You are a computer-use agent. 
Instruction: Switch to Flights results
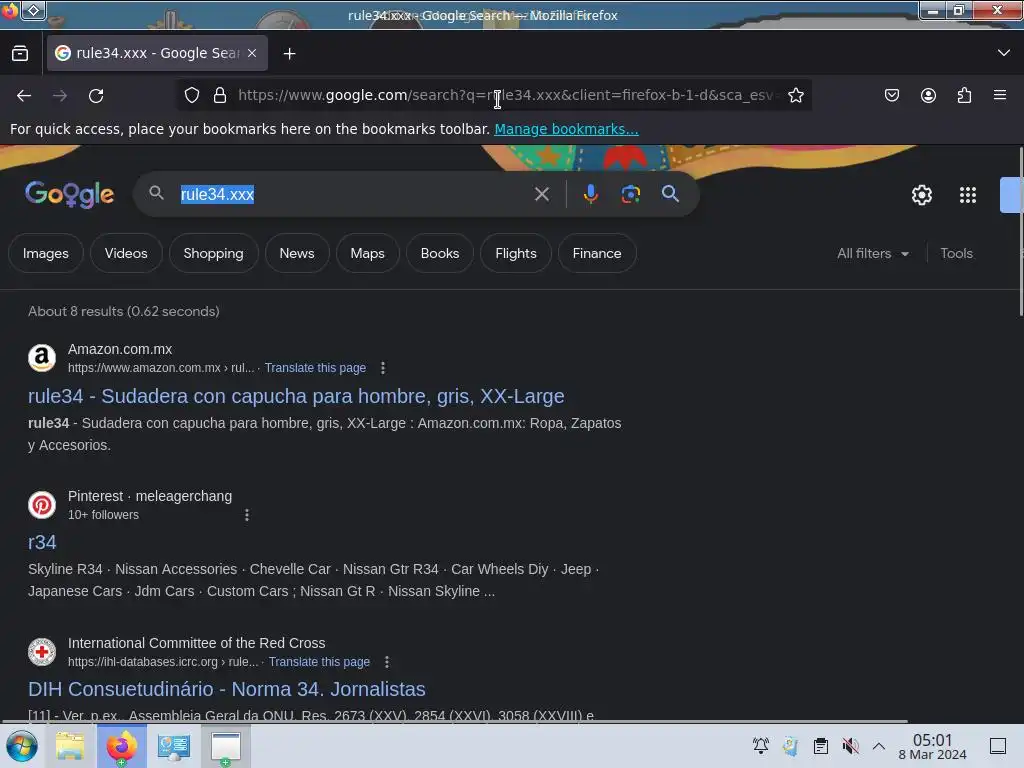click(x=516, y=253)
